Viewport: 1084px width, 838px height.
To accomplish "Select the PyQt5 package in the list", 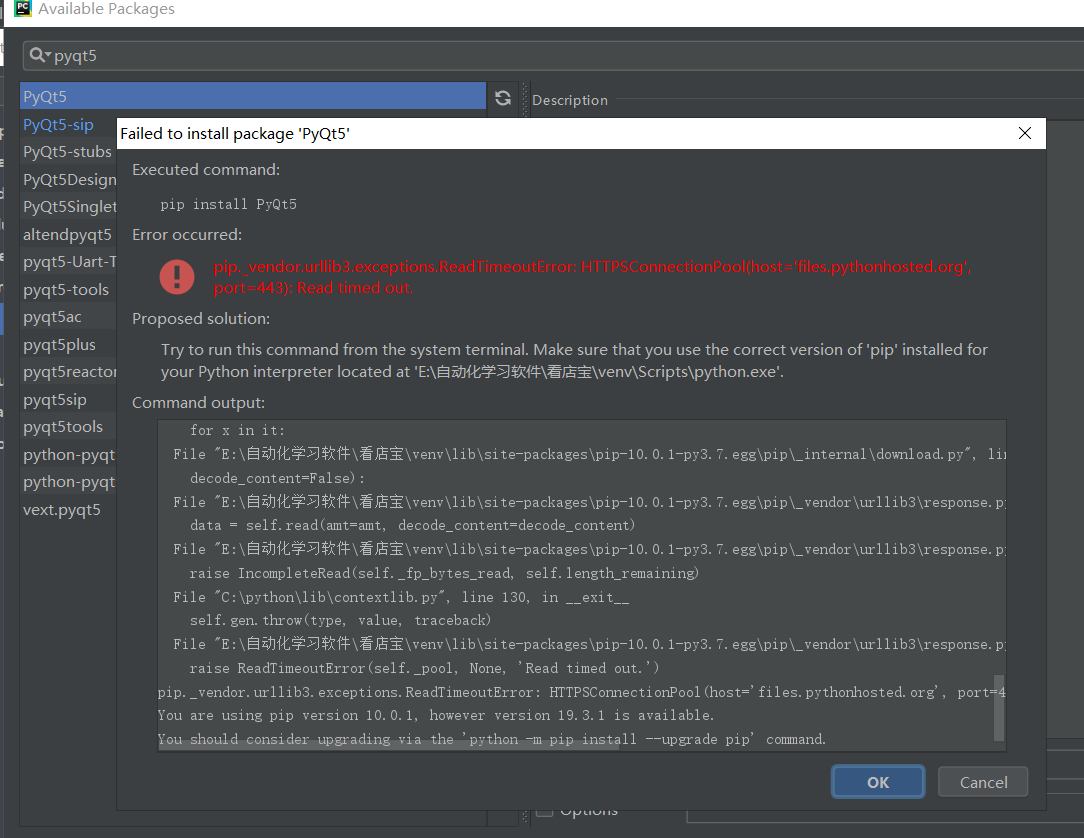I will click(x=253, y=96).
